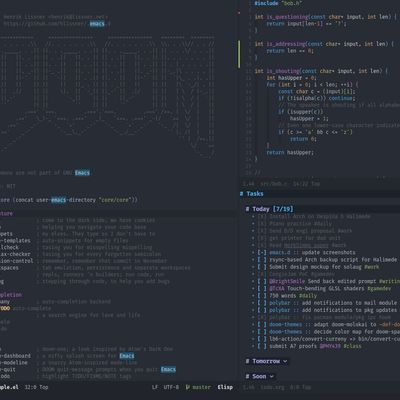Click the #gamedev tag
This screenshot has height=400, width=400.
[x=379, y=289]
